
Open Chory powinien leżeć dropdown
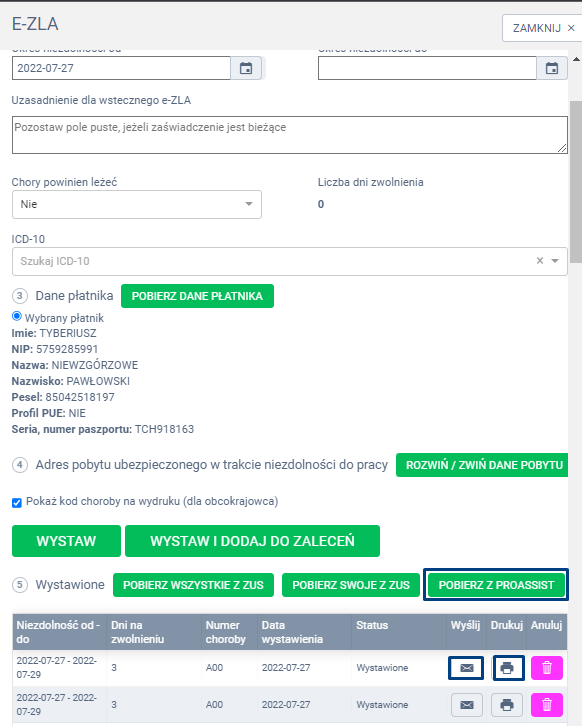pyautogui.click(x=137, y=204)
